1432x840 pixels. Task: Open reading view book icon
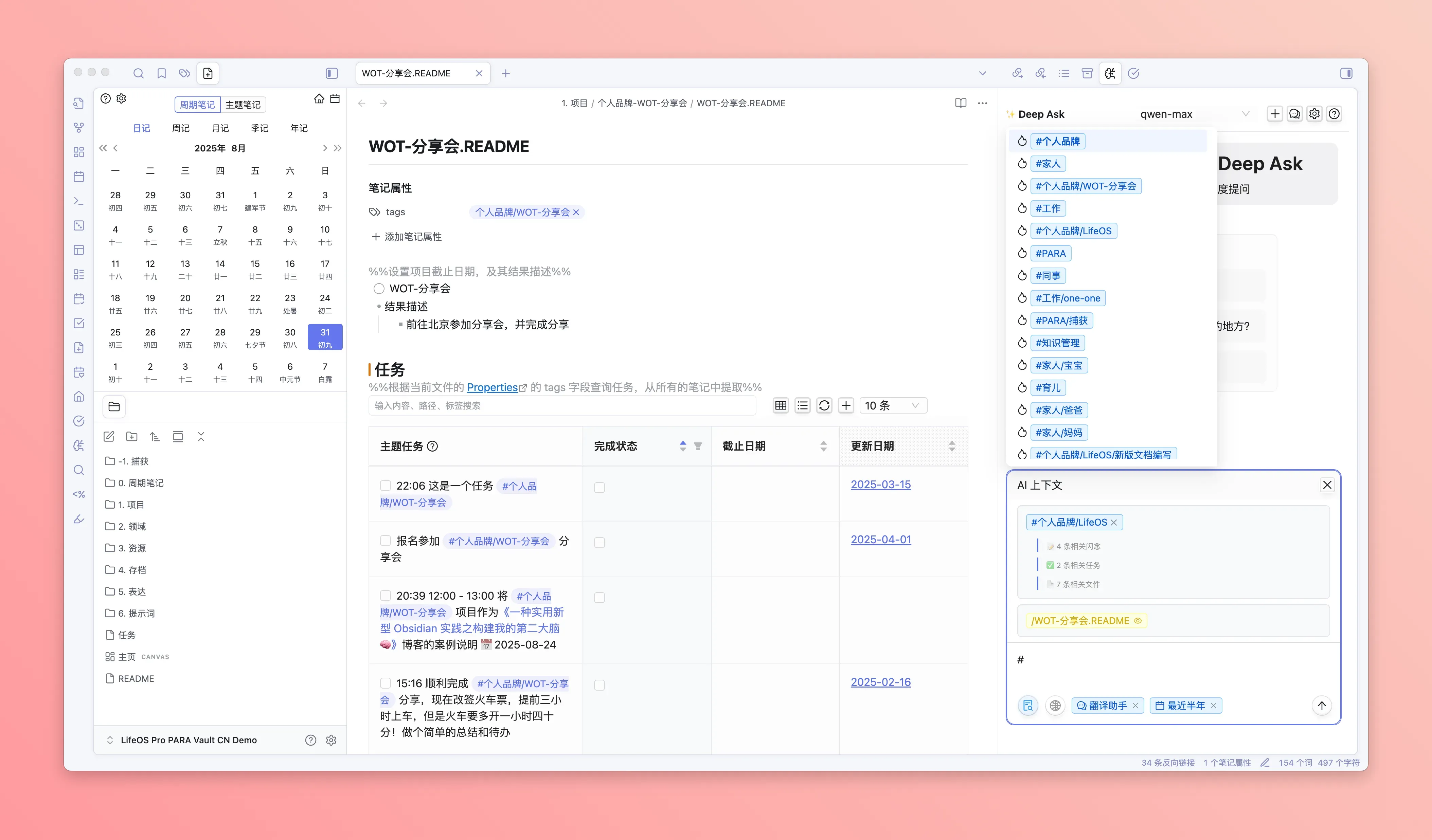pos(960,103)
